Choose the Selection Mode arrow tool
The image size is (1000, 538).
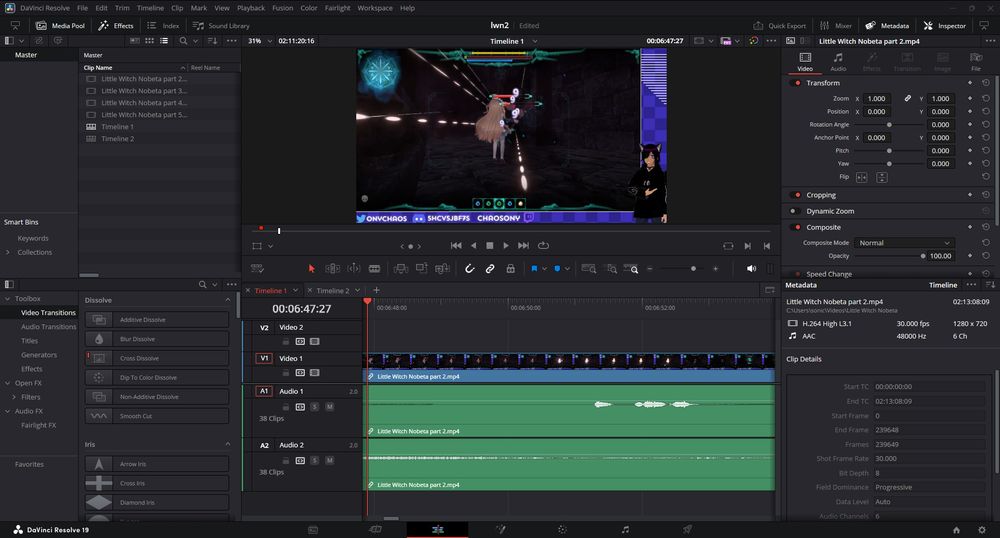click(x=311, y=268)
